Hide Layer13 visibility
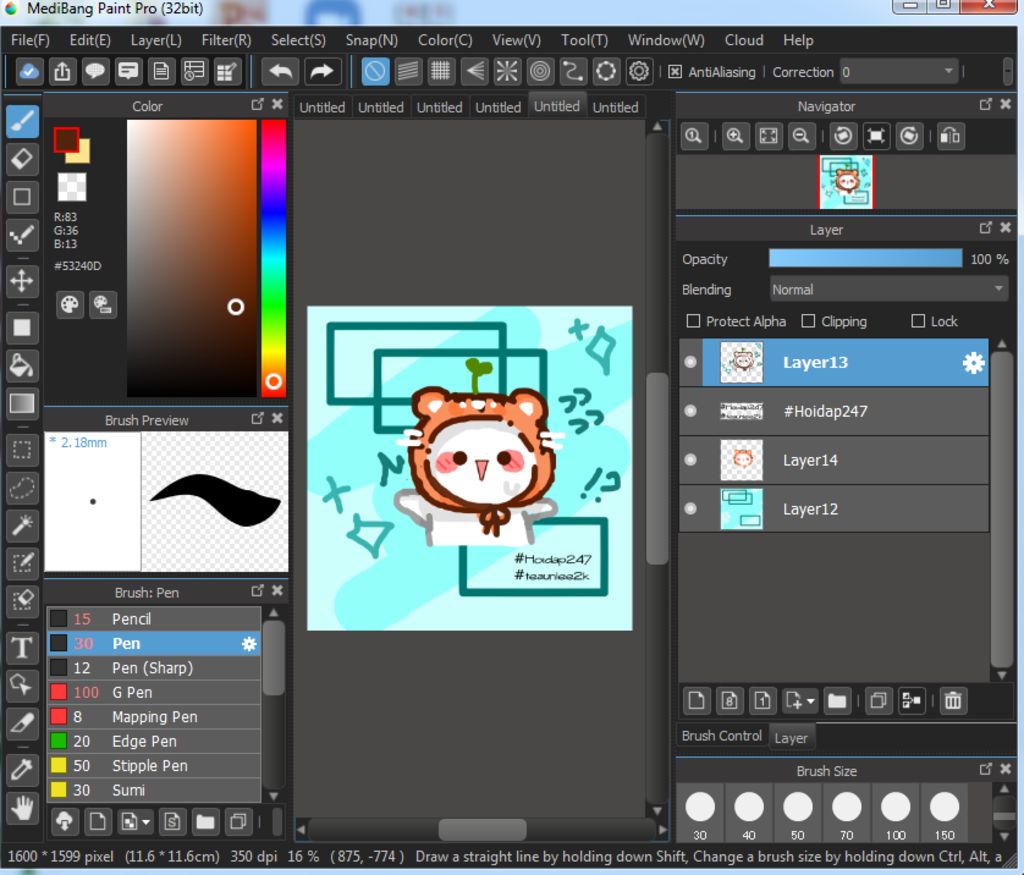Screen dimensions: 1024x875 pyautogui.click(x=690, y=362)
